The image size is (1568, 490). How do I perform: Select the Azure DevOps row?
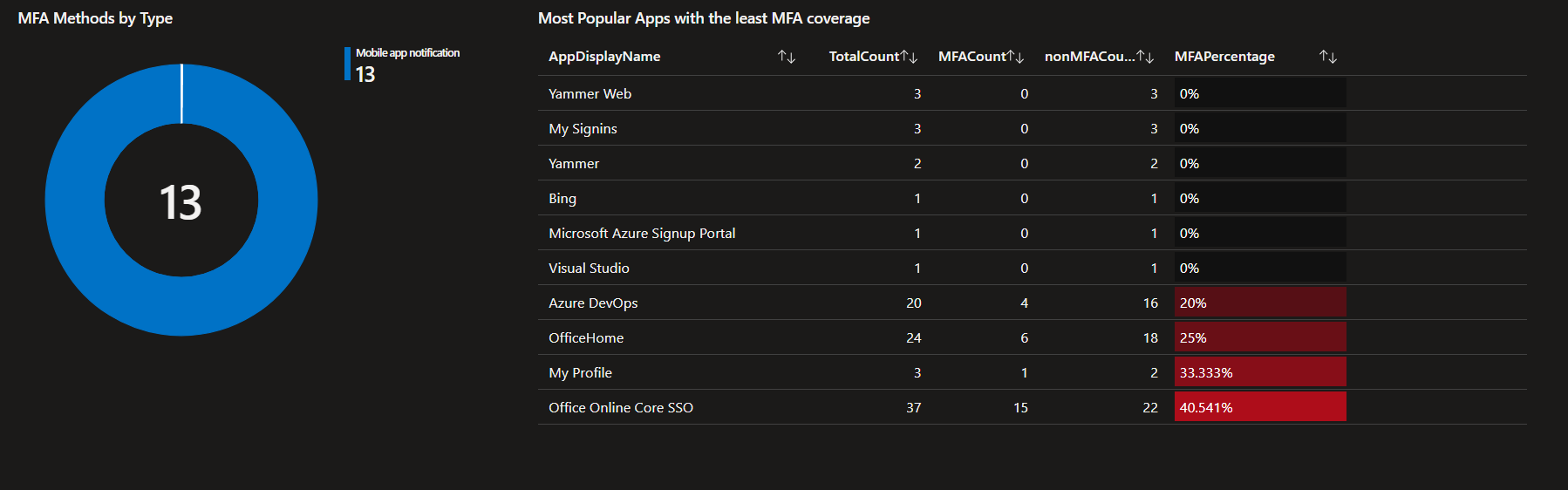(1032, 303)
